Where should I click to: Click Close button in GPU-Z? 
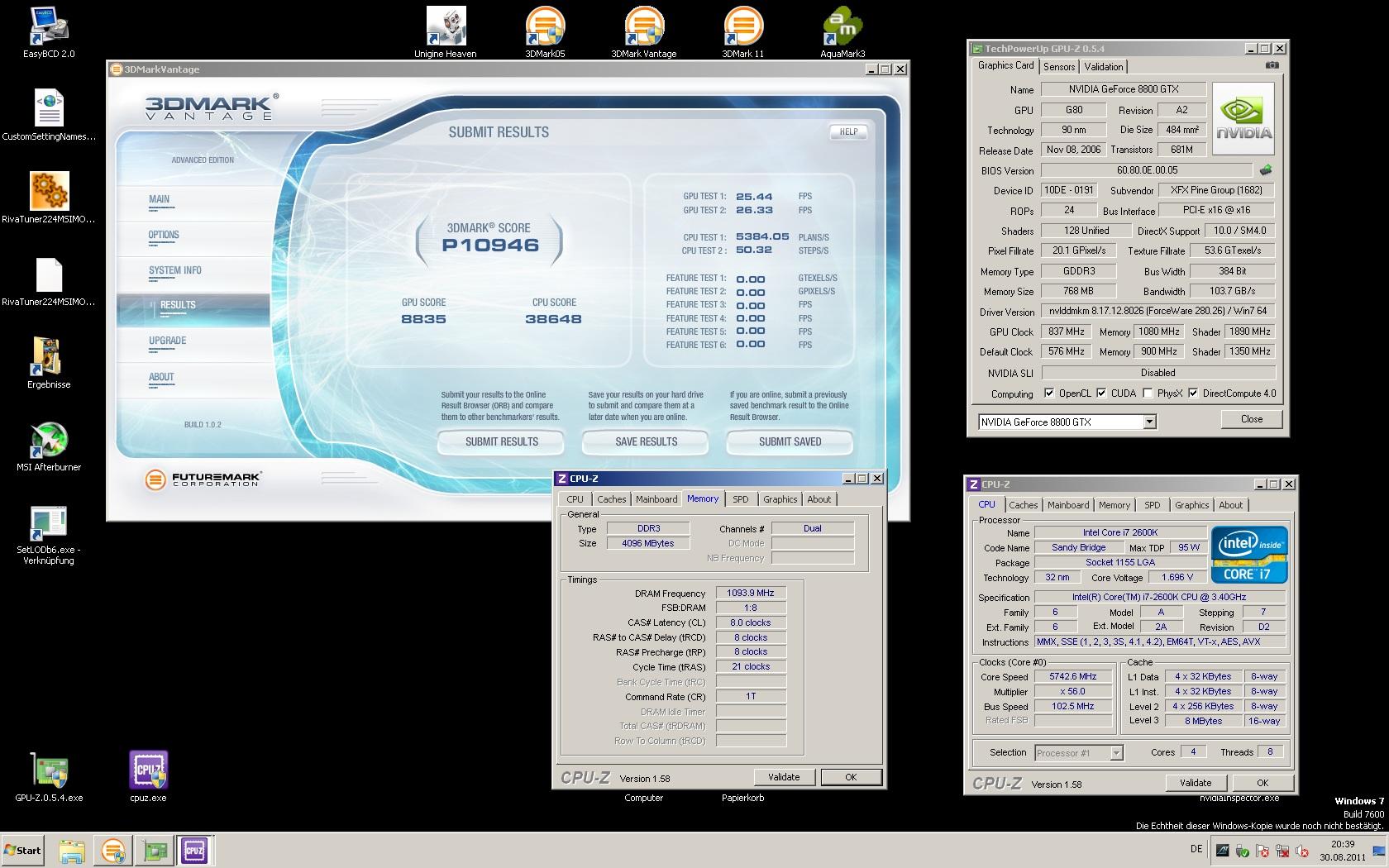click(x=1252, y=419)
